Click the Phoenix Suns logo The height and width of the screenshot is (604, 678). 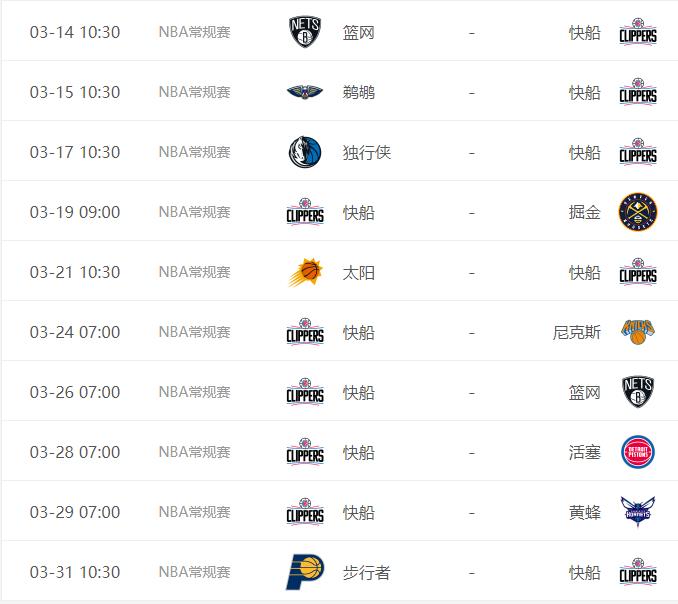pos(305,272)
